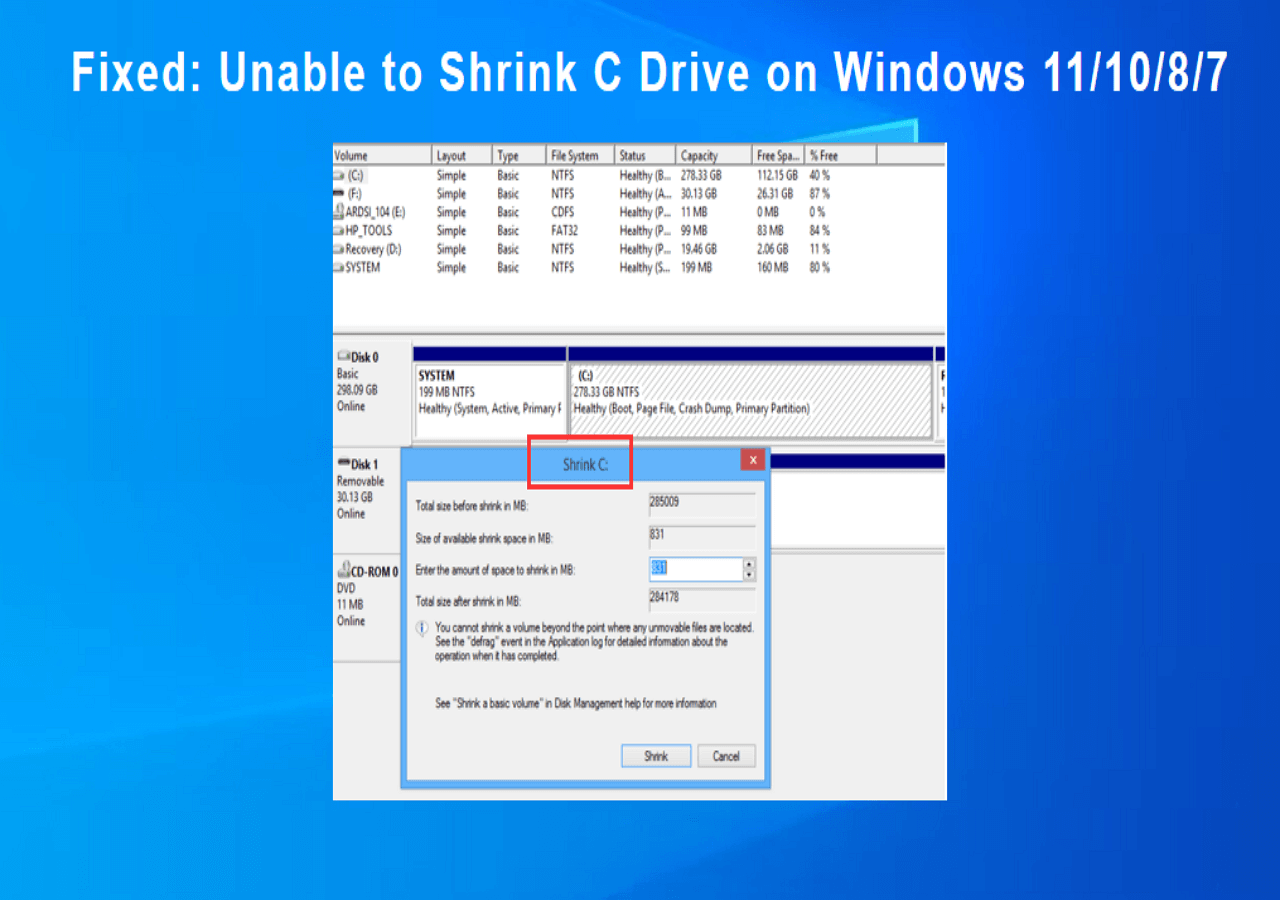Click the 278.33 GB capacity cell
The image size is (1280, 900).
point(701,175)
